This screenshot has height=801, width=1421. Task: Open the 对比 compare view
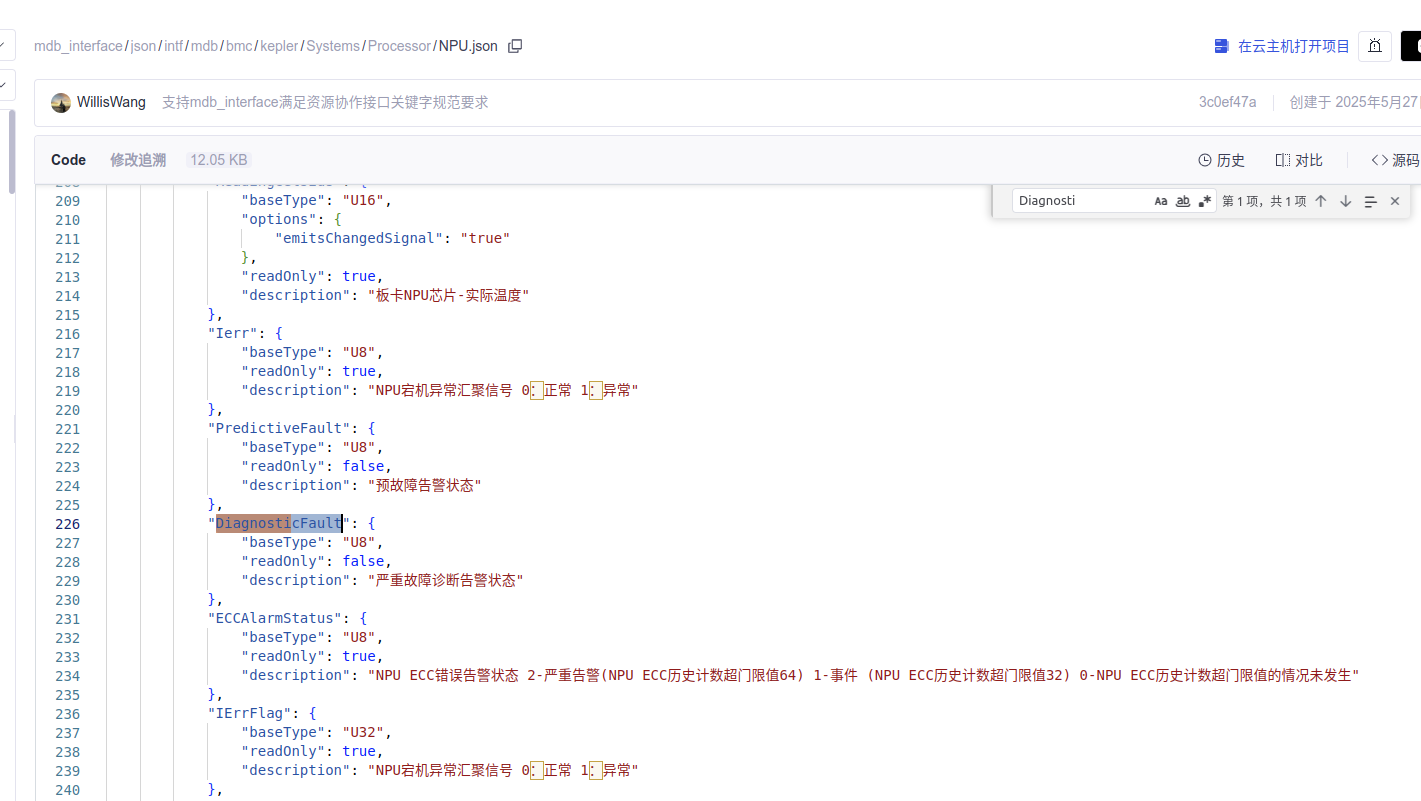1299,160
